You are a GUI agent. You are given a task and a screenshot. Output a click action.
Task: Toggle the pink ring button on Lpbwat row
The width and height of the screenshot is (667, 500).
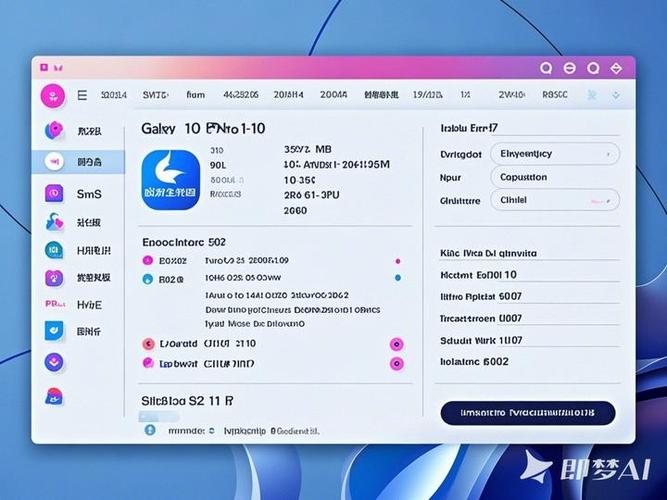pos(397,364)
